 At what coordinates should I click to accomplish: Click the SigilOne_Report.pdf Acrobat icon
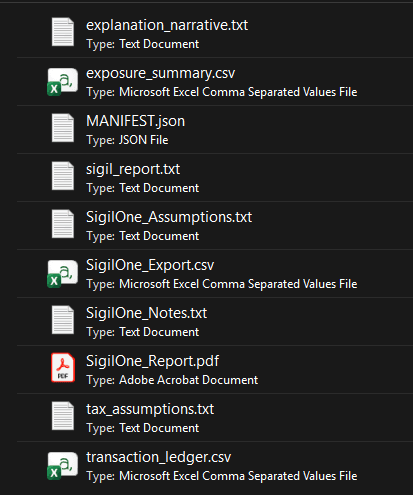tap(63, 368)
